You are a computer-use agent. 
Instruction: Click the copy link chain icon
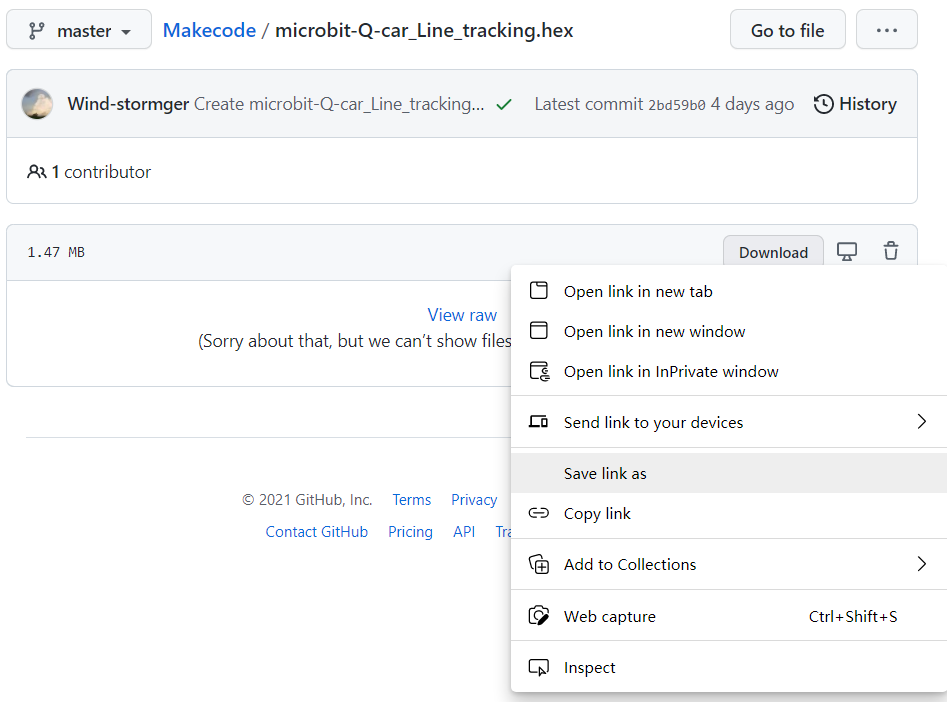(539, 513)
